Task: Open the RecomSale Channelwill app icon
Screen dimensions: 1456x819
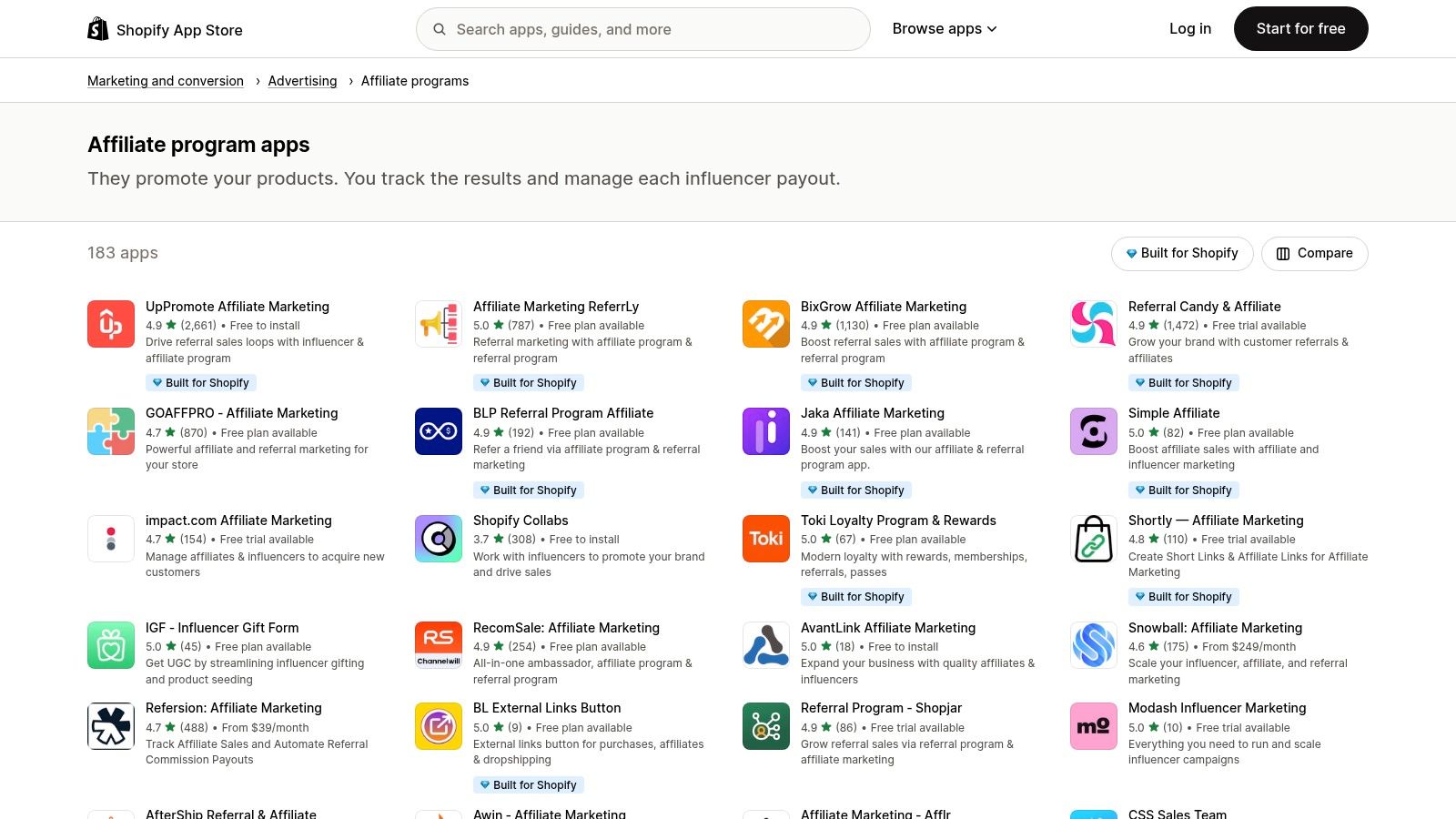Action: click(x=439, y=645)
